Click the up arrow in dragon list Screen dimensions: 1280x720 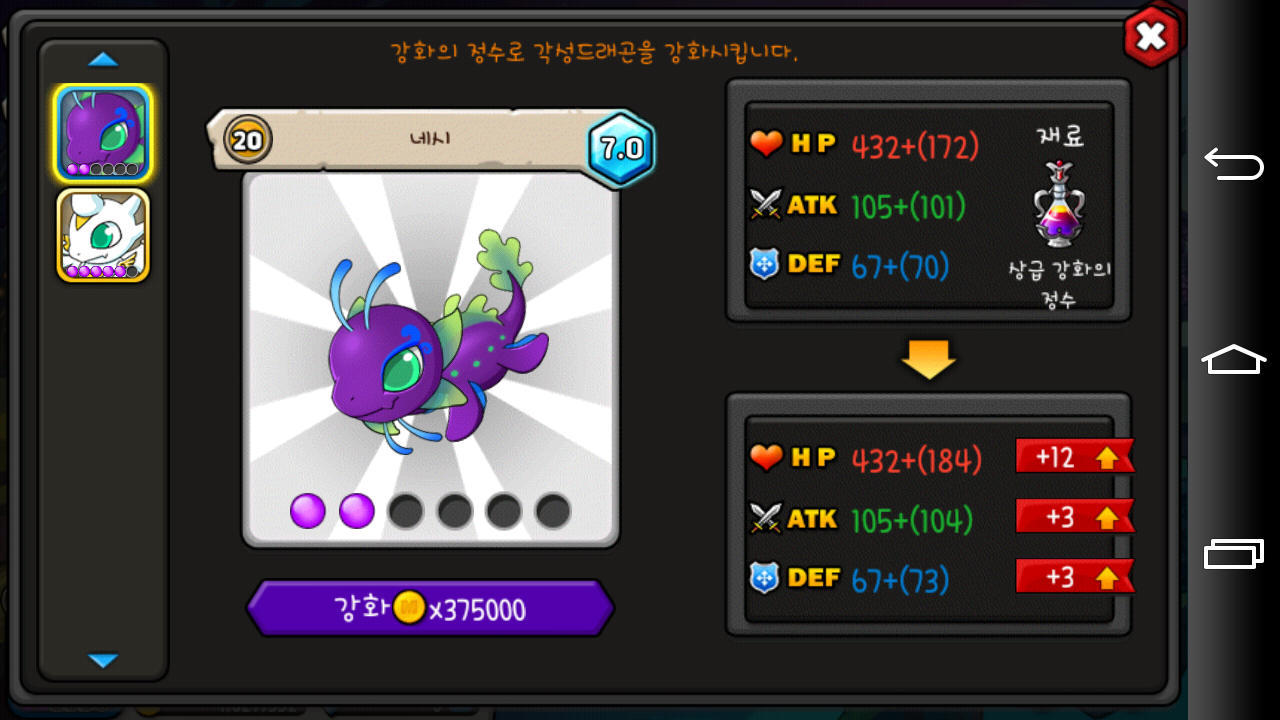coord(103,59)
